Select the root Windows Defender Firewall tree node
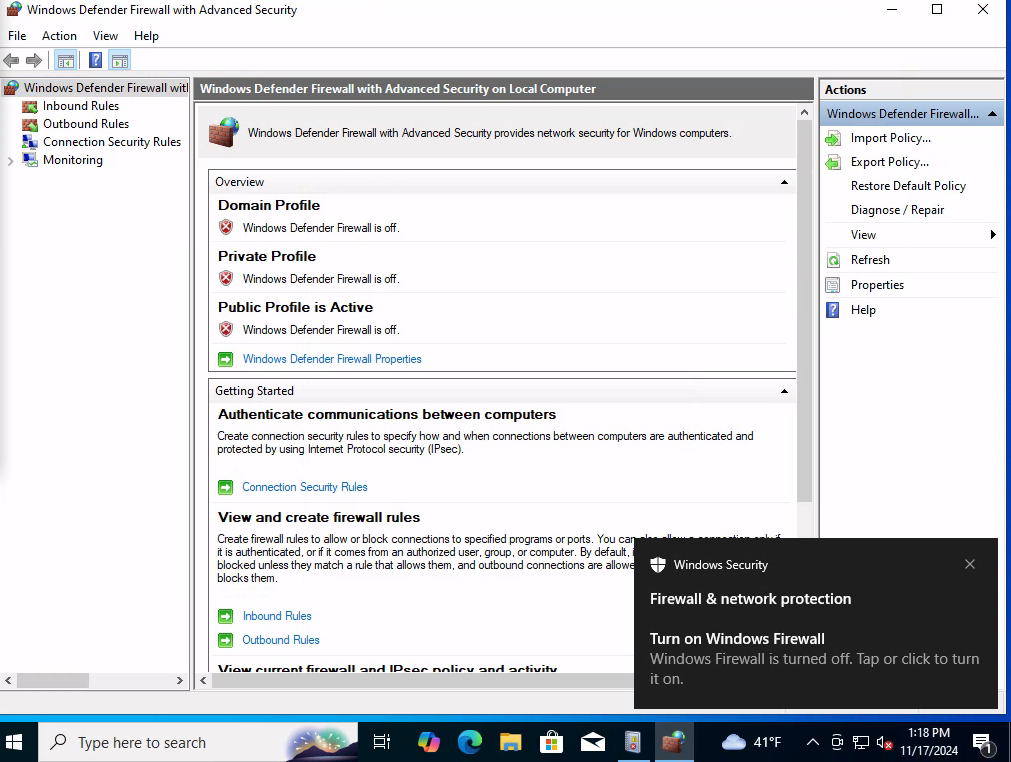The height and width of the screenshot is (762, 1011). click(x=106, y=88)
